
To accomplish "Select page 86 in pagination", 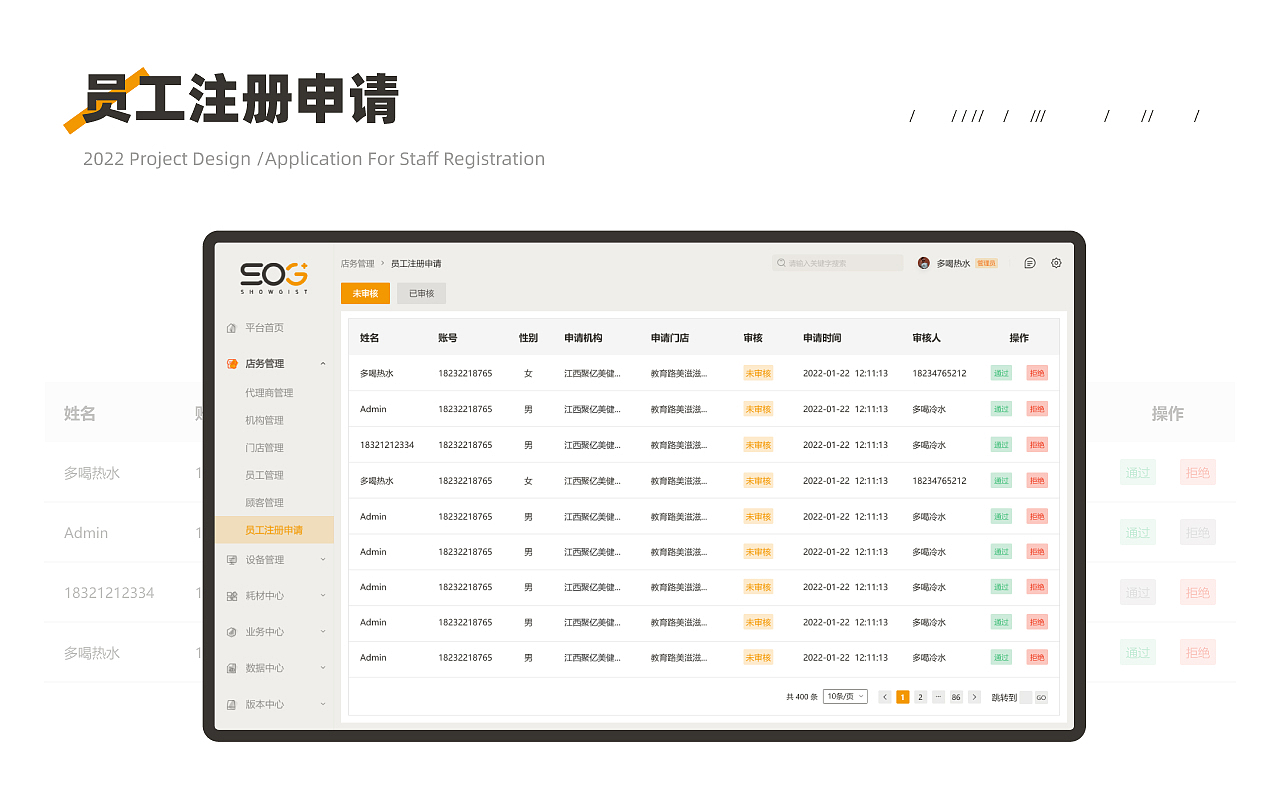I will (x=956, y=697).
